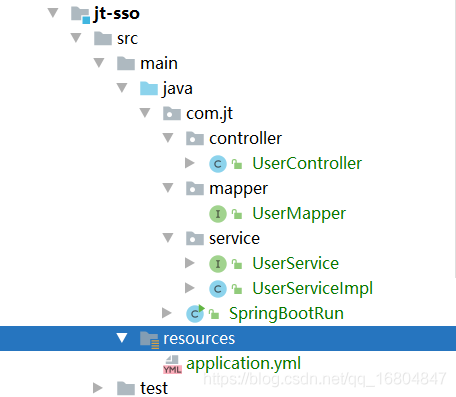Click the com.jt package icon
This screenshot has height=397, width=456.
(x=172, y=113)
